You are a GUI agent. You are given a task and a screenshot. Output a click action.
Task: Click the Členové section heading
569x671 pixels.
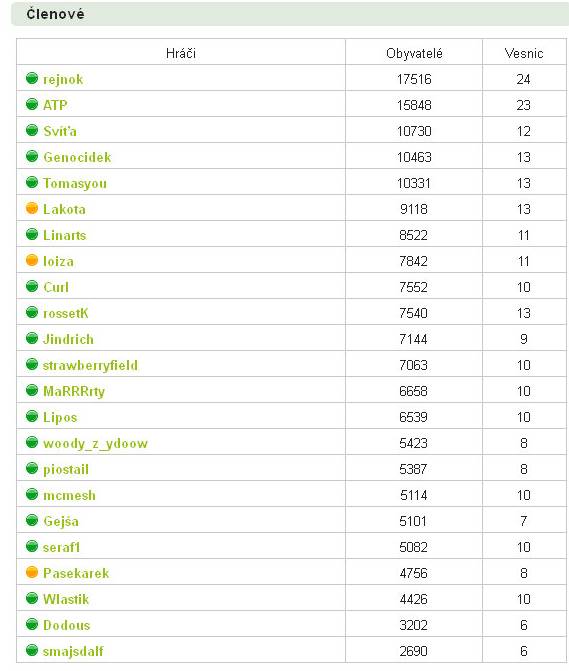(55, 14)
